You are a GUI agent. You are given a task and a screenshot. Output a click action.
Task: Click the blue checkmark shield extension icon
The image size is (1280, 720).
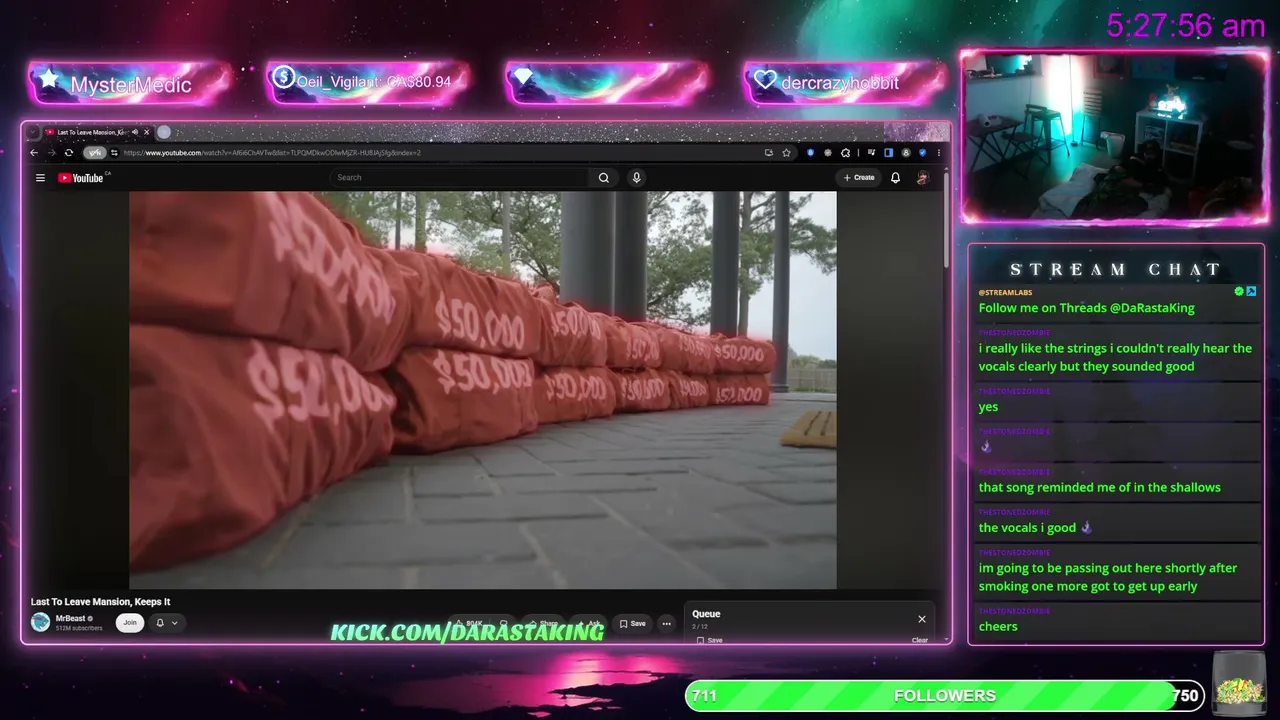[922, 153]
